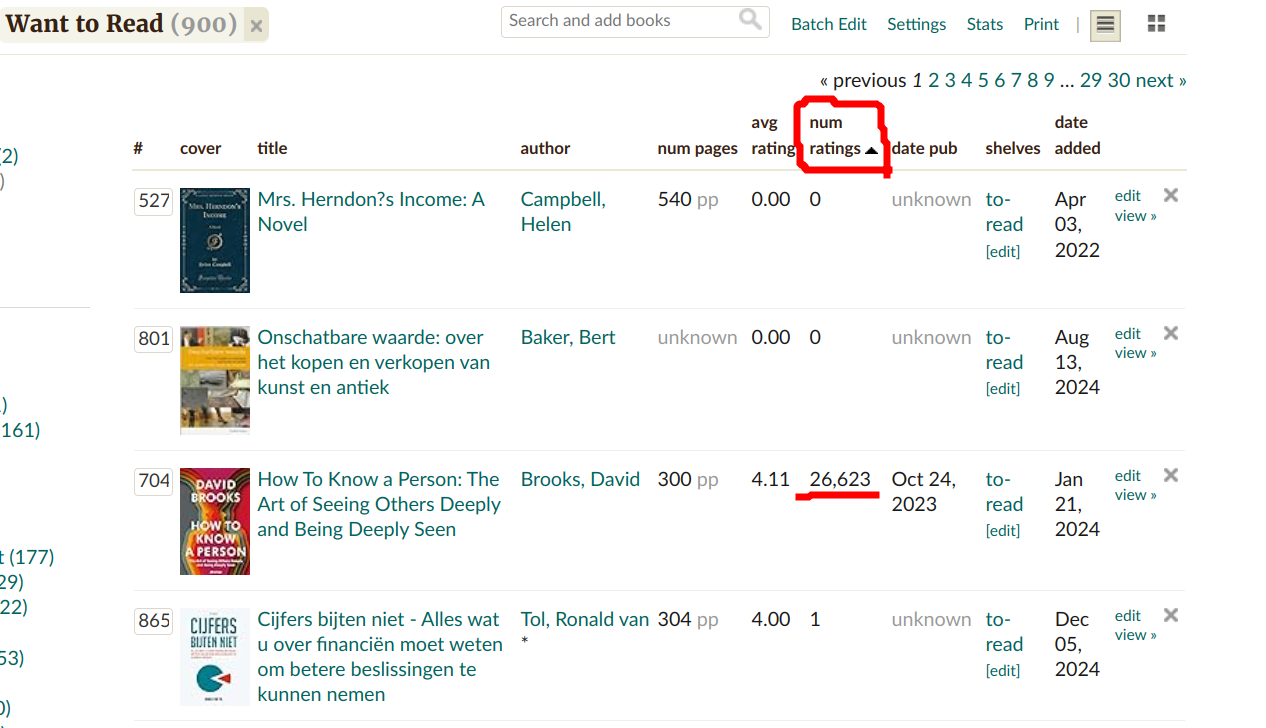Edit shelves for Mrs. Herndon's Income

pos(1003,252)
